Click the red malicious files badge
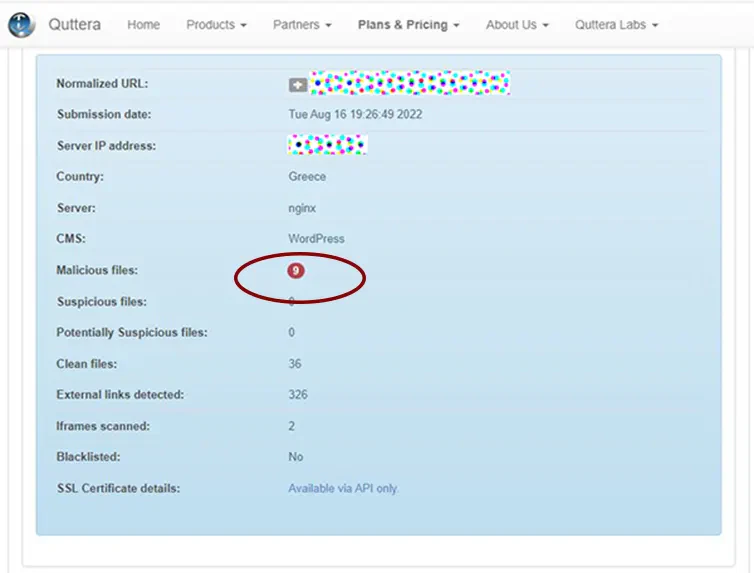The image size is (754, 573). [296, 270]
